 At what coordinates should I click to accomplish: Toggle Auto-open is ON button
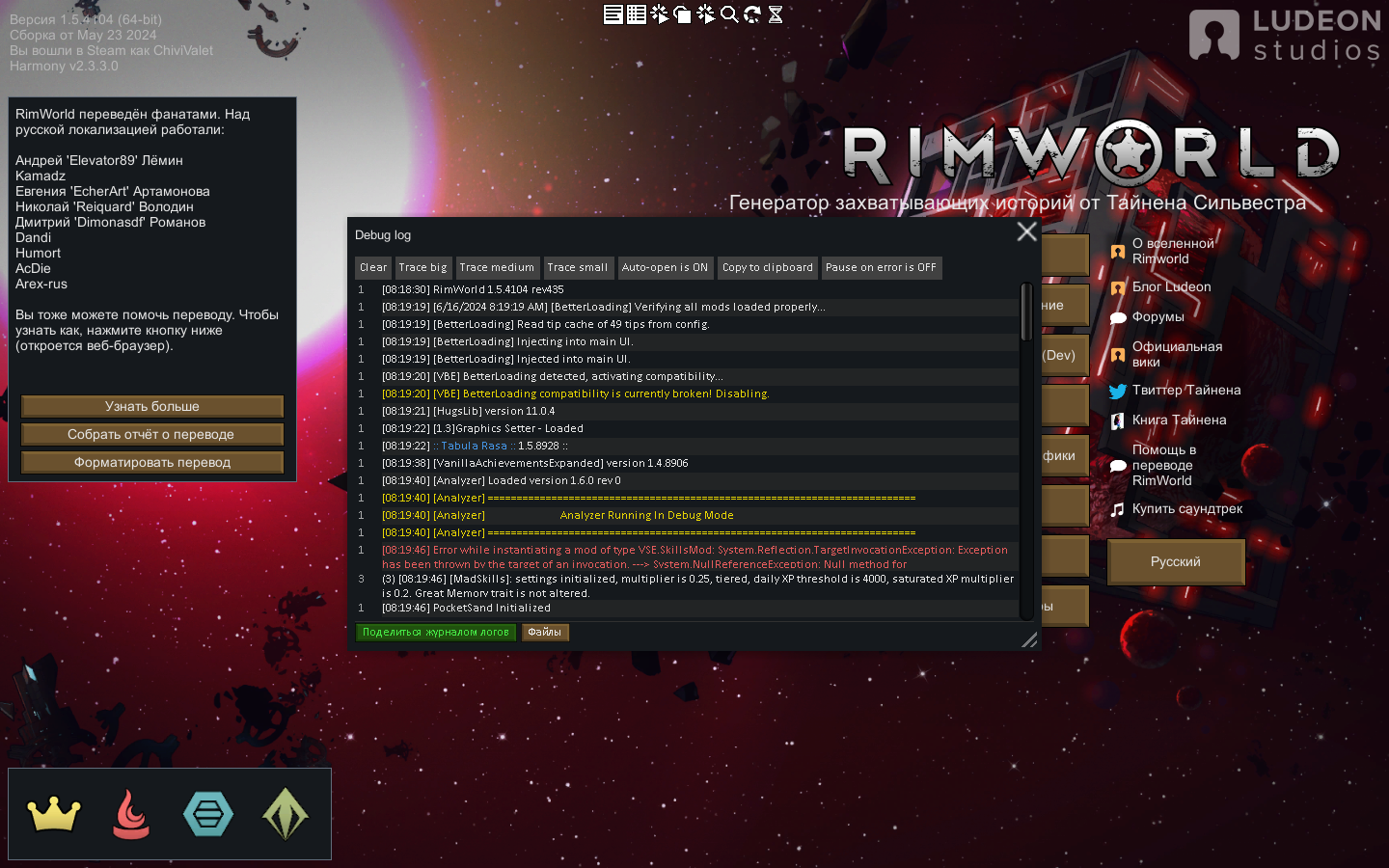(x=665, y=268)
